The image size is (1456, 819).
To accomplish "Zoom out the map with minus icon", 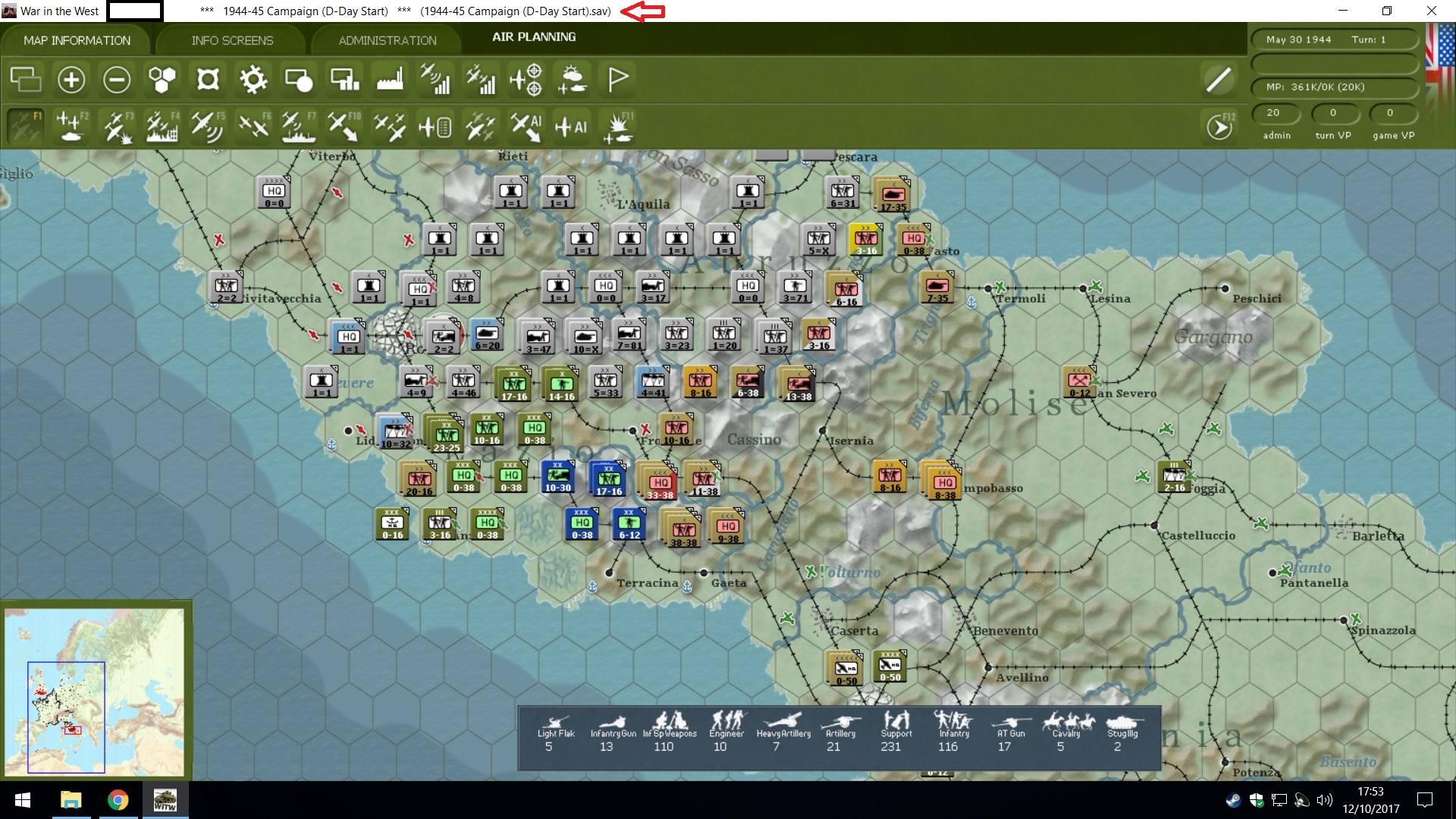I will coord(117,79).
